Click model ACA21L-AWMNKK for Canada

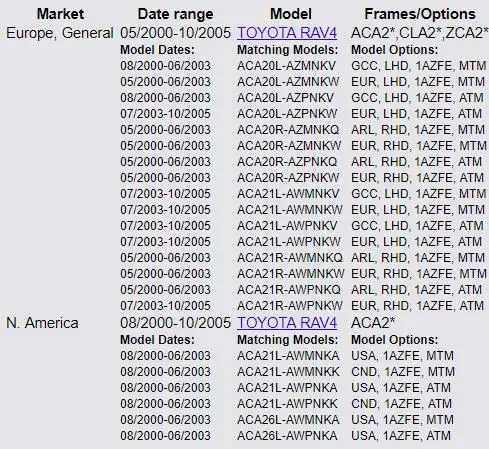pos(288,372)
